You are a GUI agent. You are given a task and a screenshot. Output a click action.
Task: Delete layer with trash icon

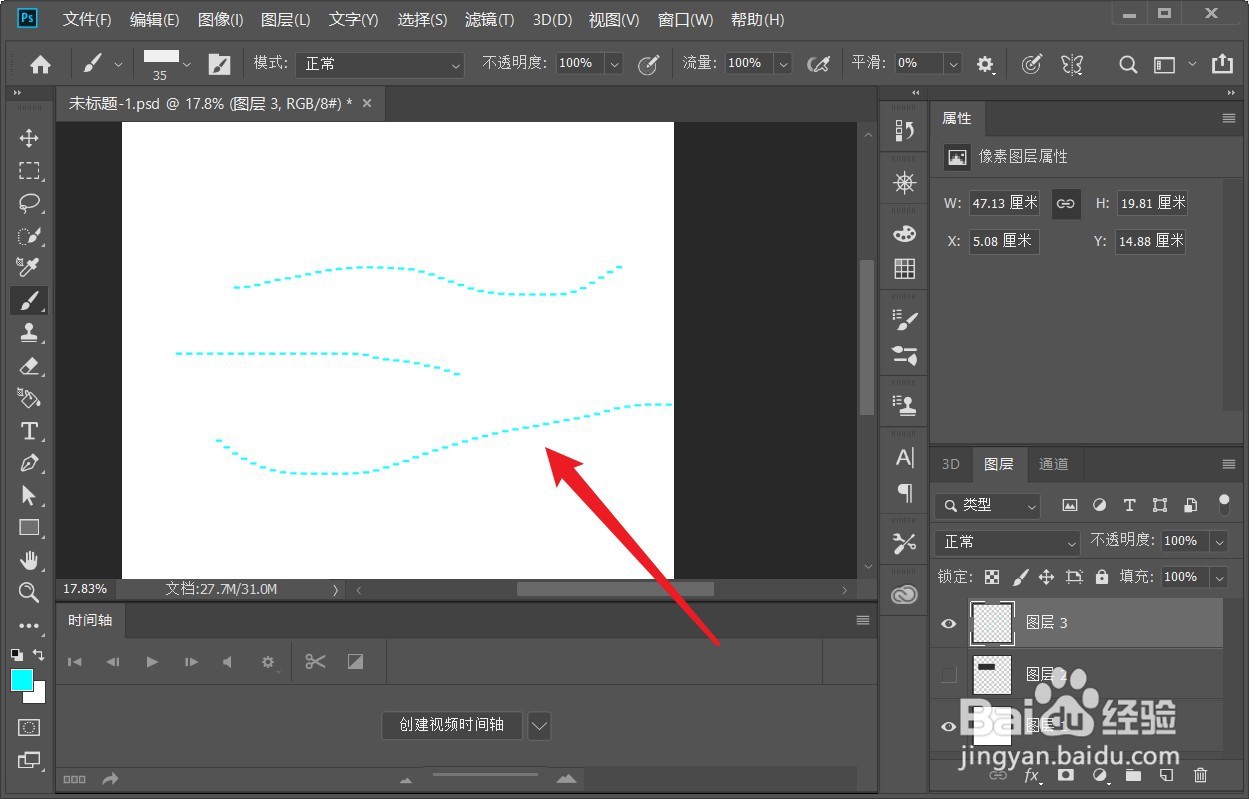(1201, 775)
